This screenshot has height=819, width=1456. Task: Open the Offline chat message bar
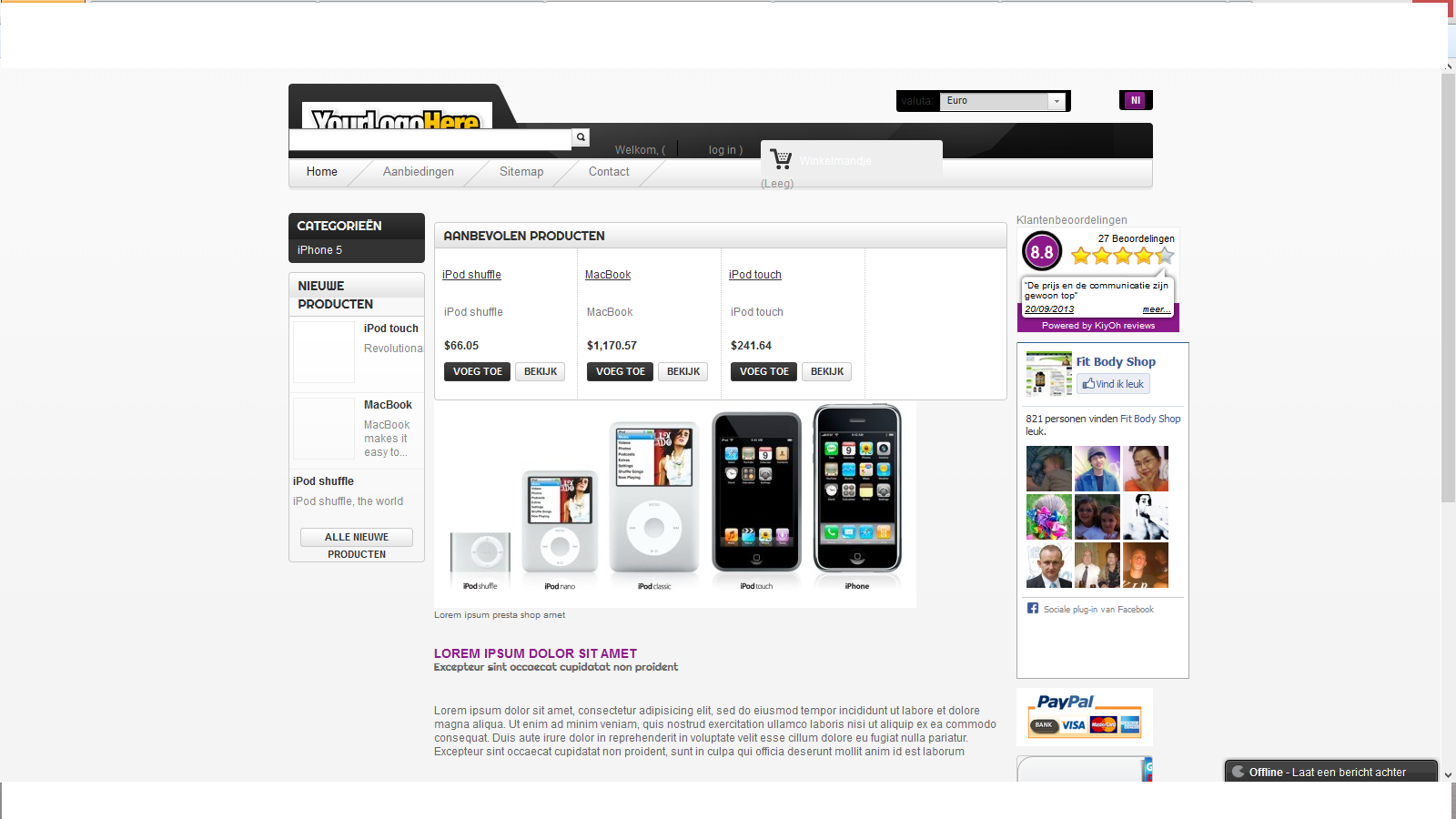1331,772
